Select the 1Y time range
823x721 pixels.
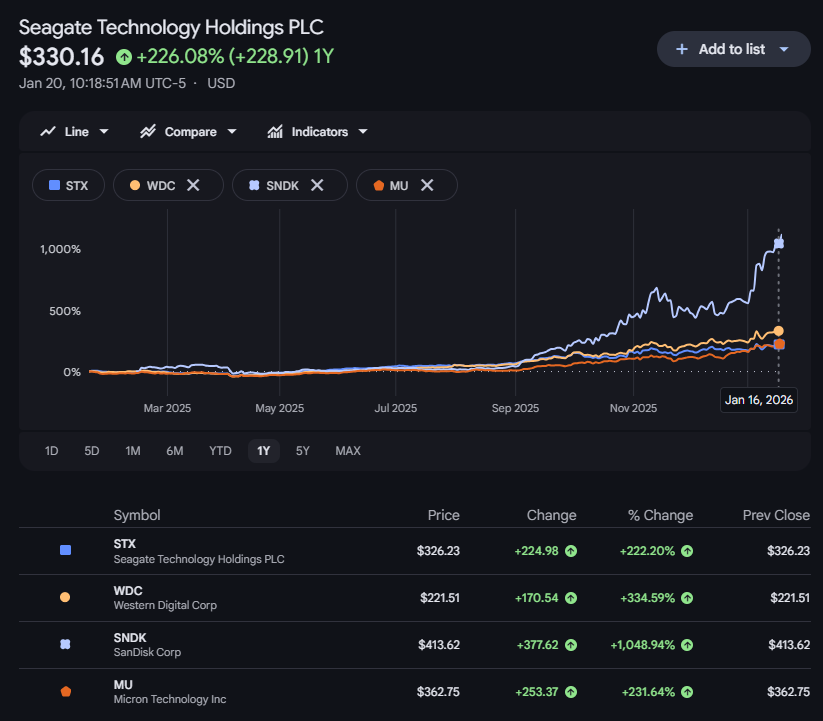point(263,451)
